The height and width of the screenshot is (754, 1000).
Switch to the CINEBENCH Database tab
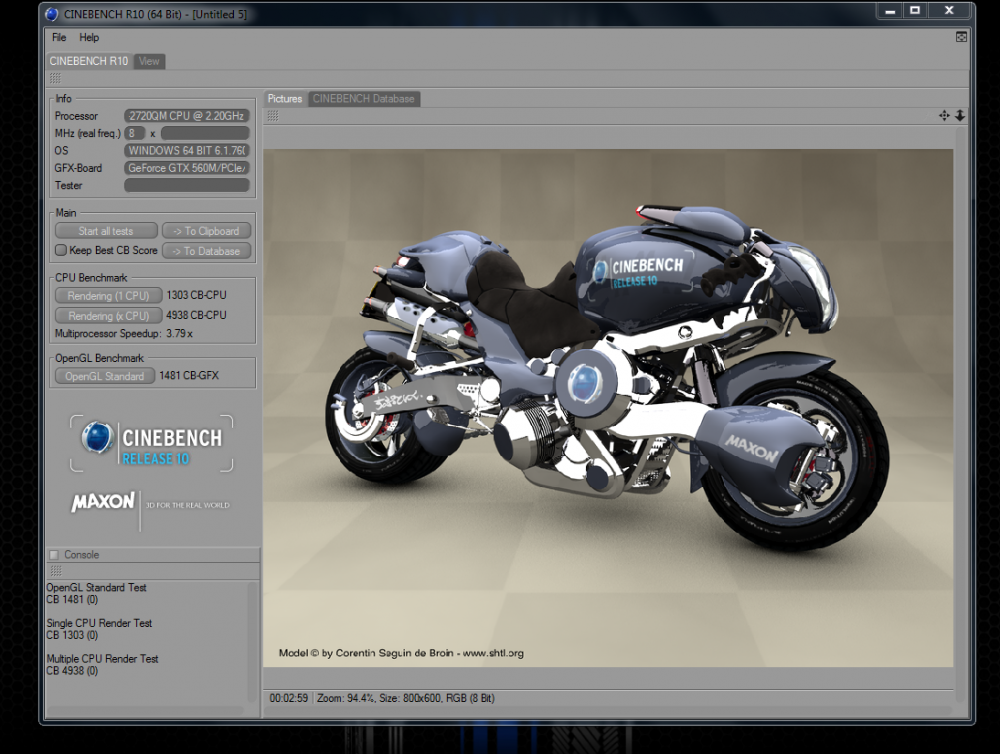point(363,99)
